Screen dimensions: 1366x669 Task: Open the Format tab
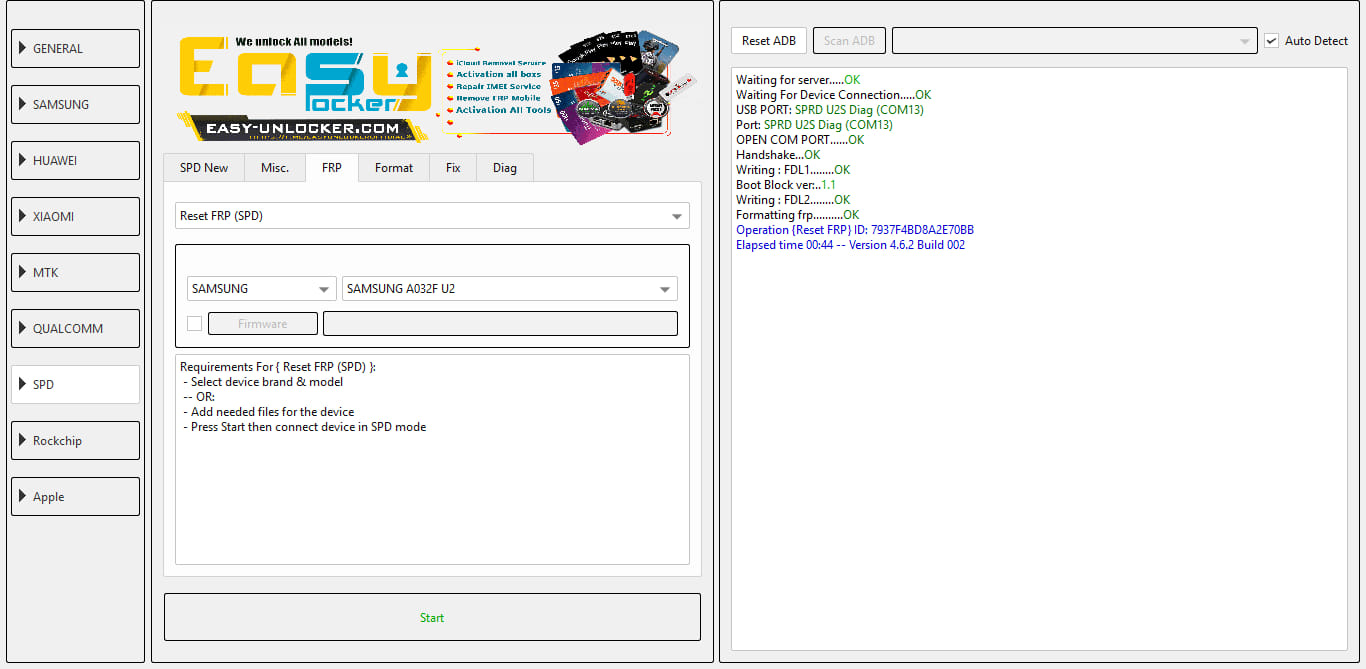pyautogui.click(x=394, y=168)
